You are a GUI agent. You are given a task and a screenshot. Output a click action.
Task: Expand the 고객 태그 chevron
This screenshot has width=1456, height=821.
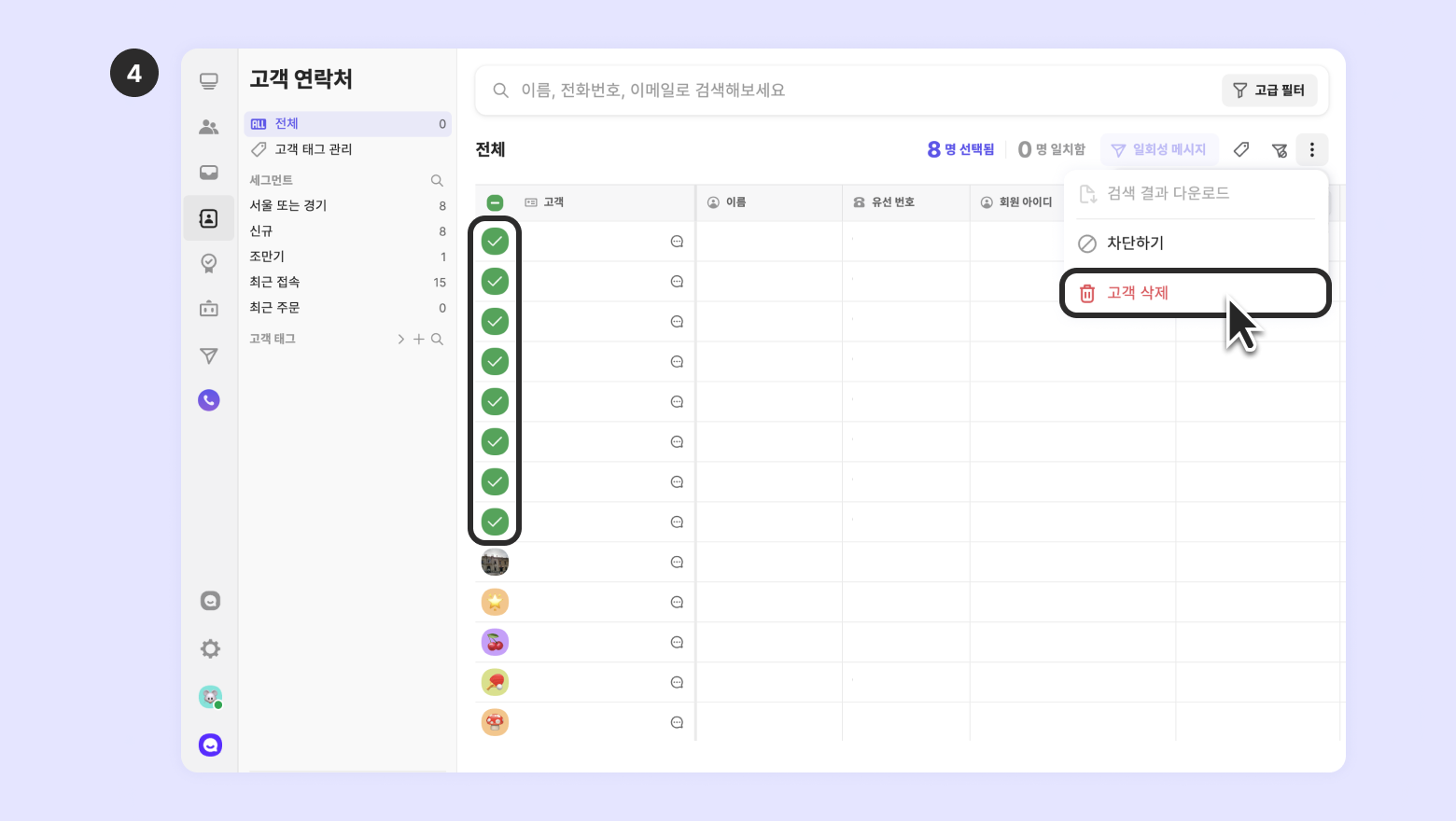click(401, 340)
